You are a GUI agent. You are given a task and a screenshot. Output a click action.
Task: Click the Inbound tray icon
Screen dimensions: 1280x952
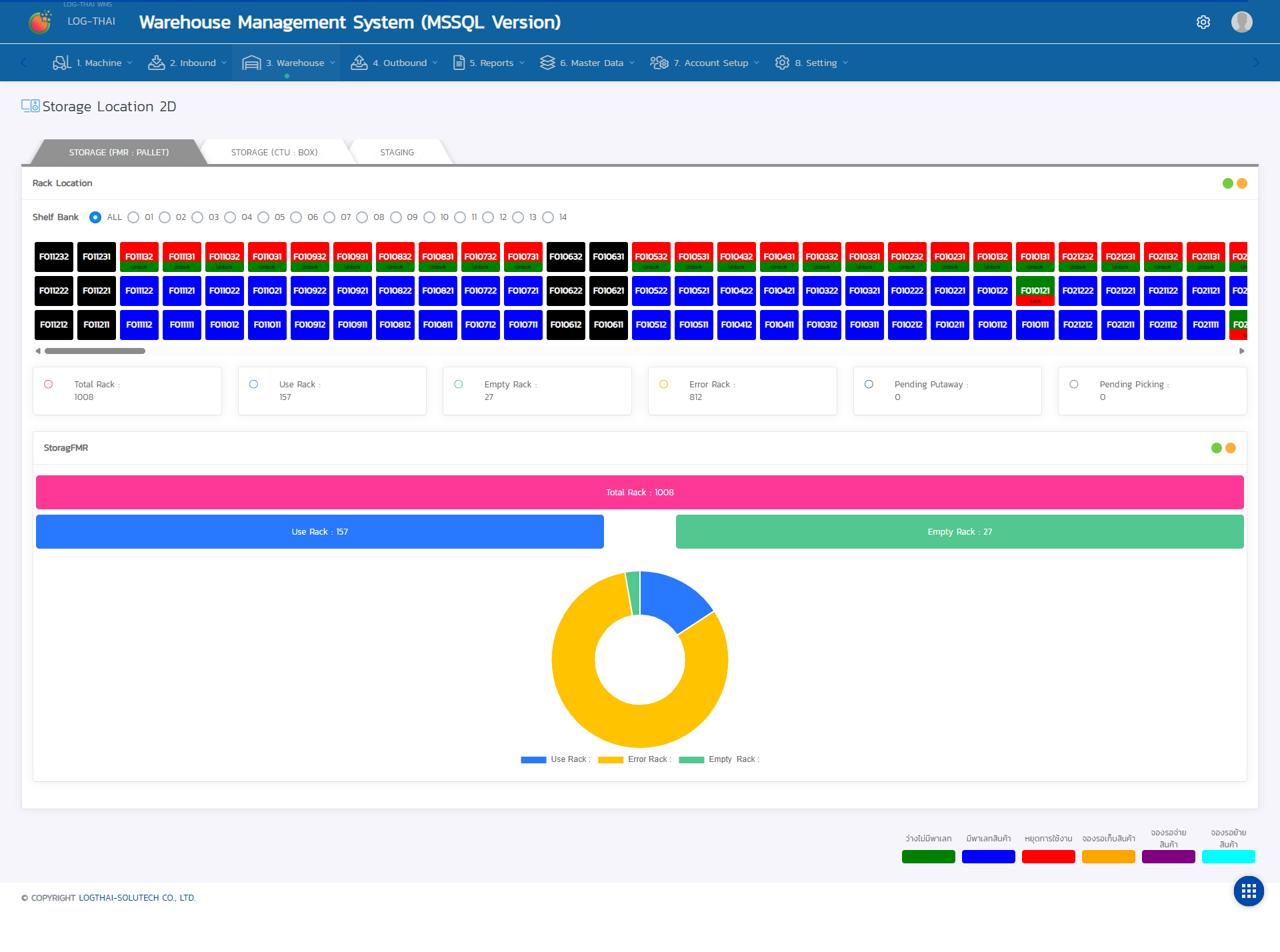156,63
